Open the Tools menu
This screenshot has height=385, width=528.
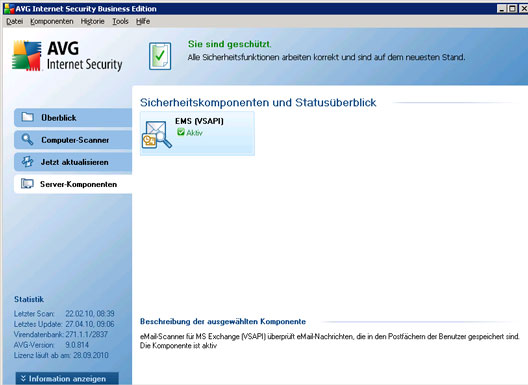coord(120,22)
